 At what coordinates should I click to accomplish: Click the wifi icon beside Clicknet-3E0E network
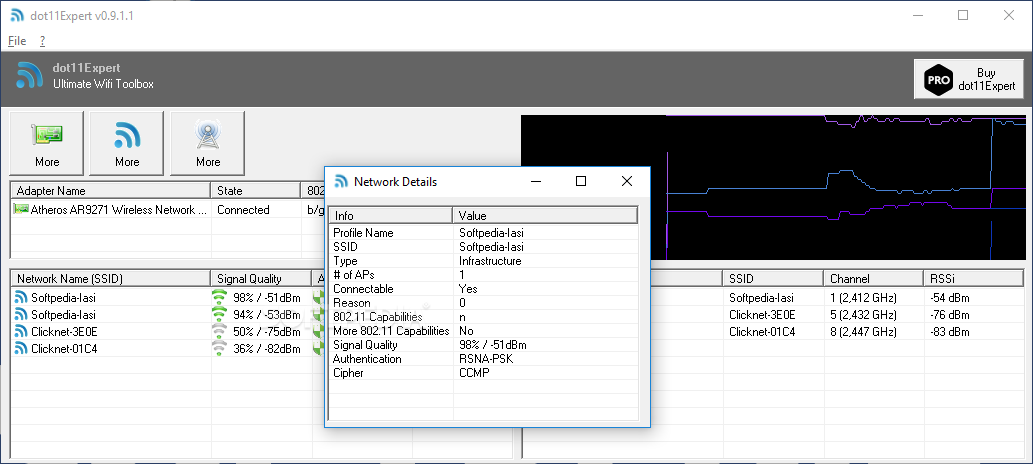(x=22, y=332)
